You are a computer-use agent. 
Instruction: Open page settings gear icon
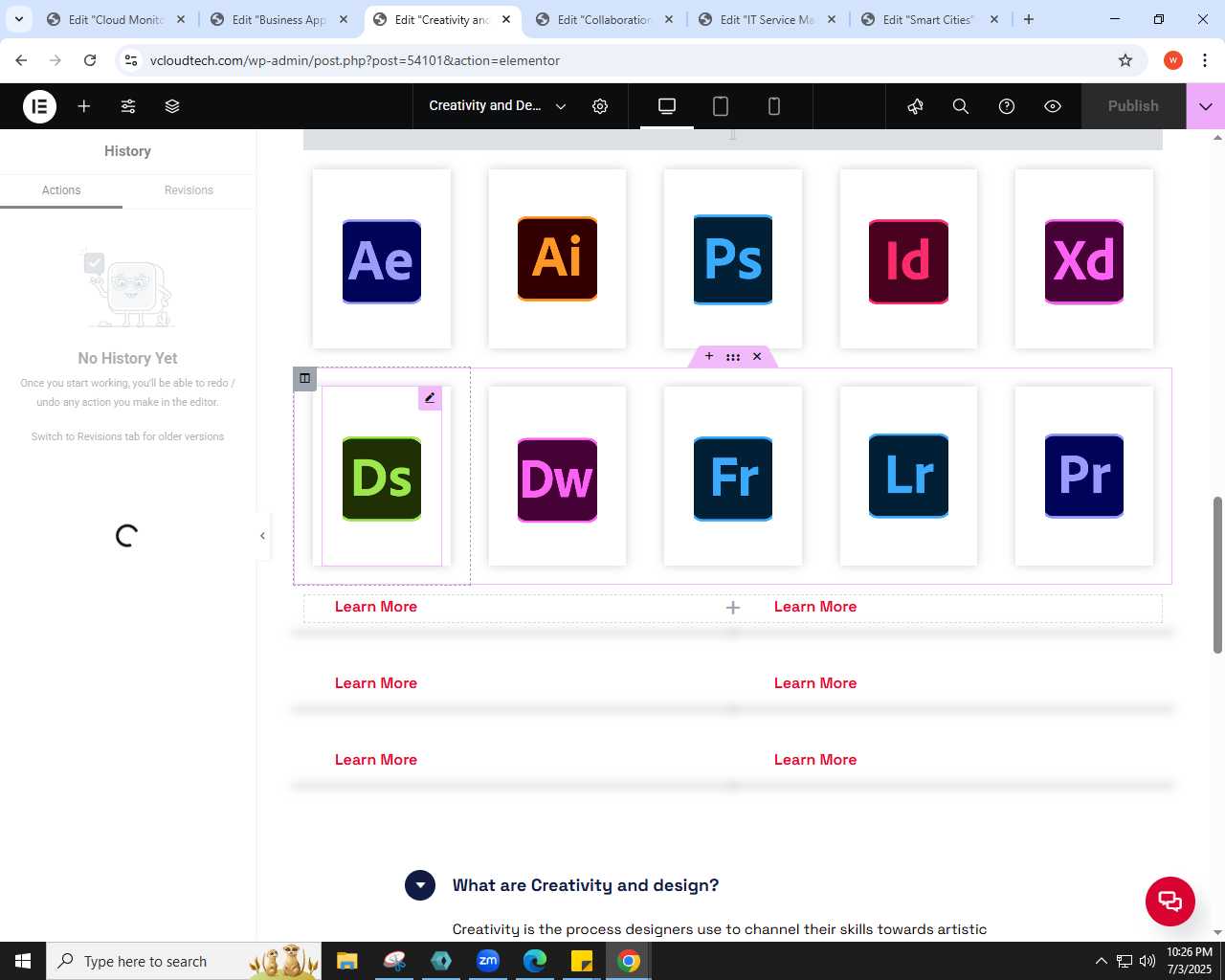point(600,106)
